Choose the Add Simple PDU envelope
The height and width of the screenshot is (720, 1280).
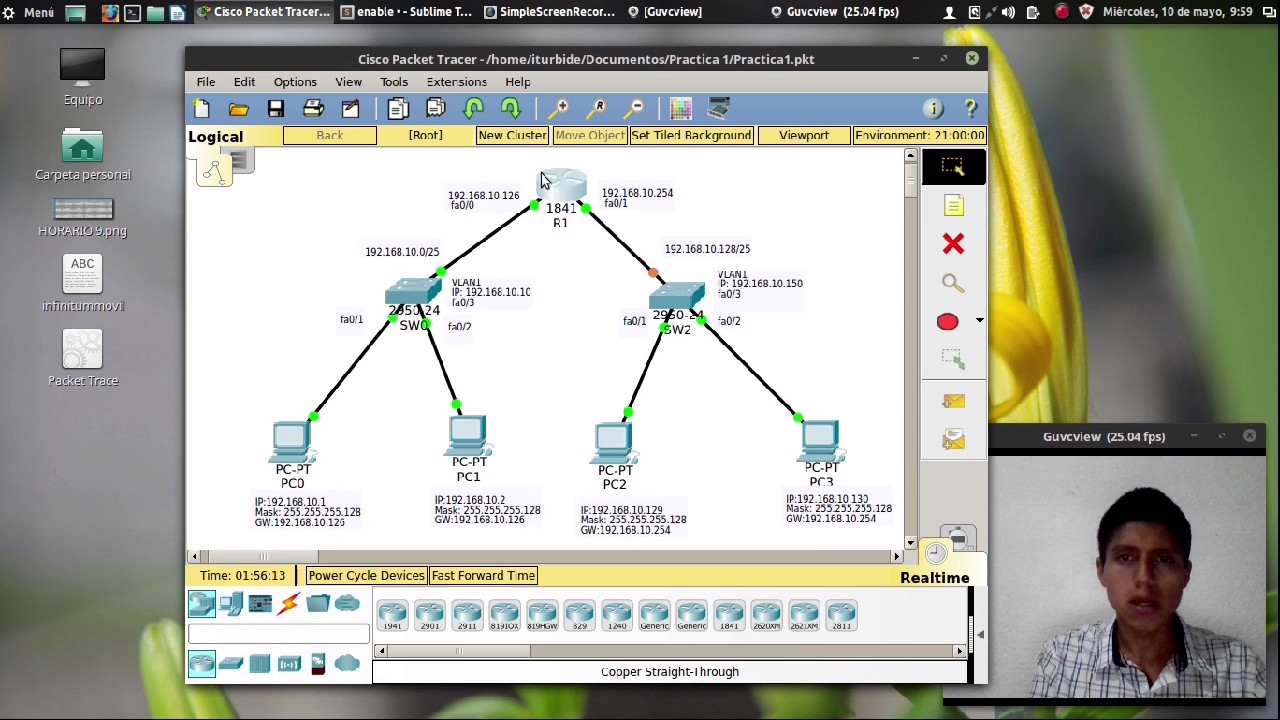coord(953,401)
